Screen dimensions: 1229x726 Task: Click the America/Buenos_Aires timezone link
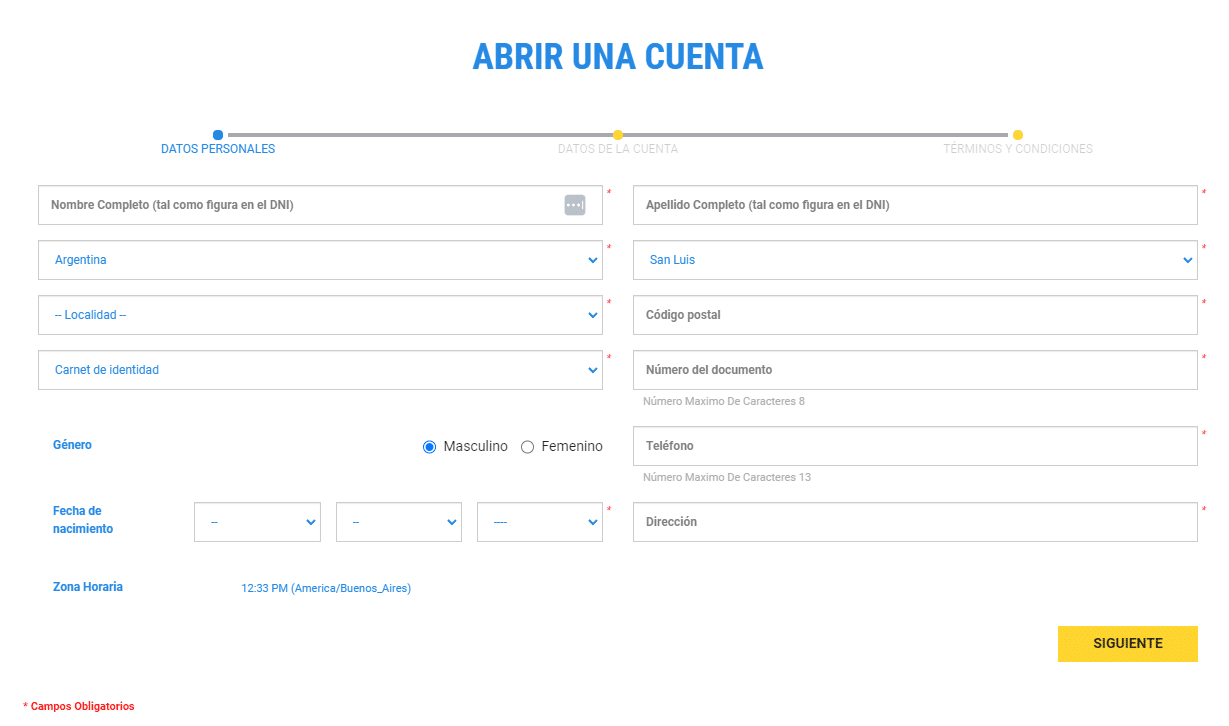326,588
